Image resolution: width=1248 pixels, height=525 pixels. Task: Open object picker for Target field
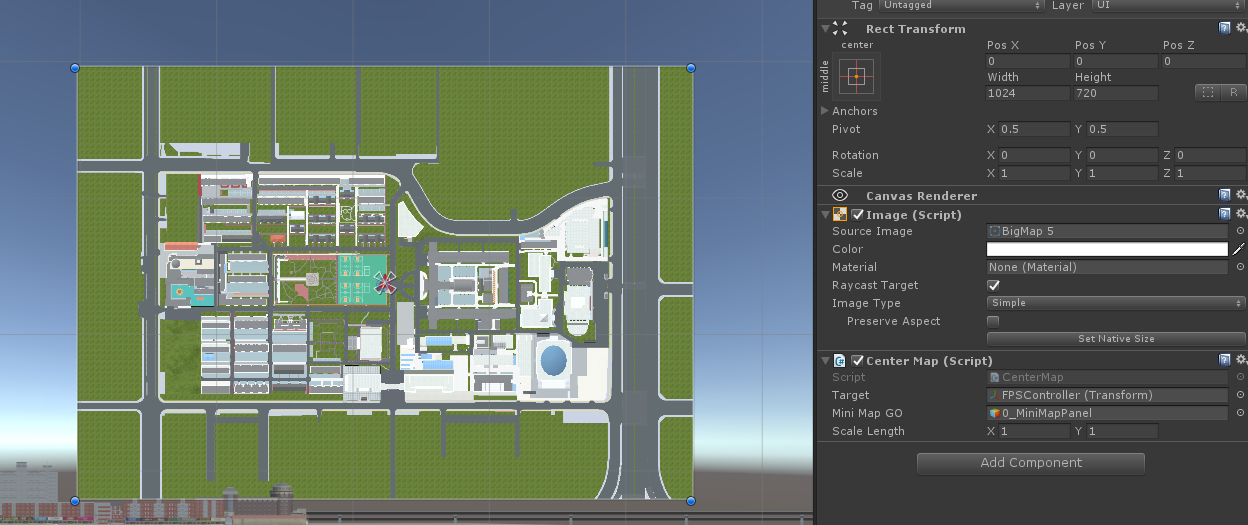(x=1240, y=395)
